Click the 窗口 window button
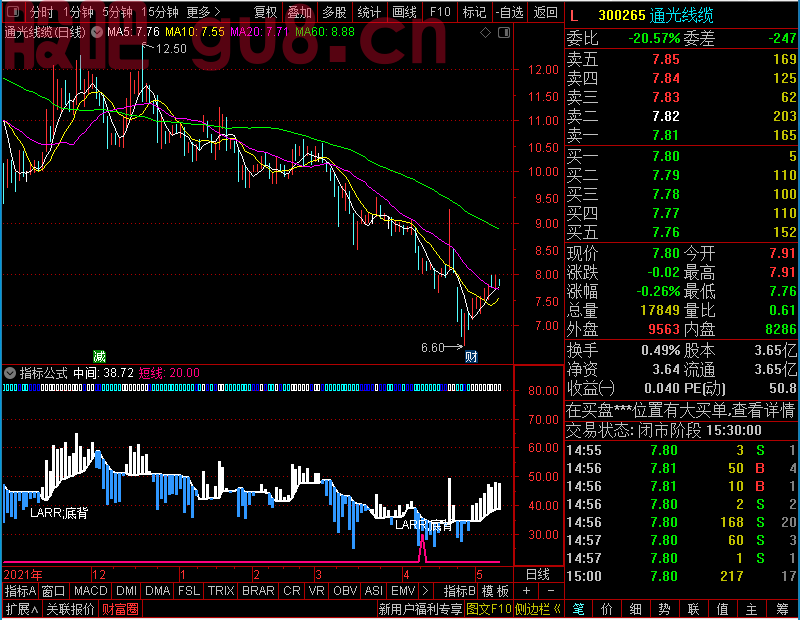The height and width of the screenshot is (620, 800). [x=54, y=591]
